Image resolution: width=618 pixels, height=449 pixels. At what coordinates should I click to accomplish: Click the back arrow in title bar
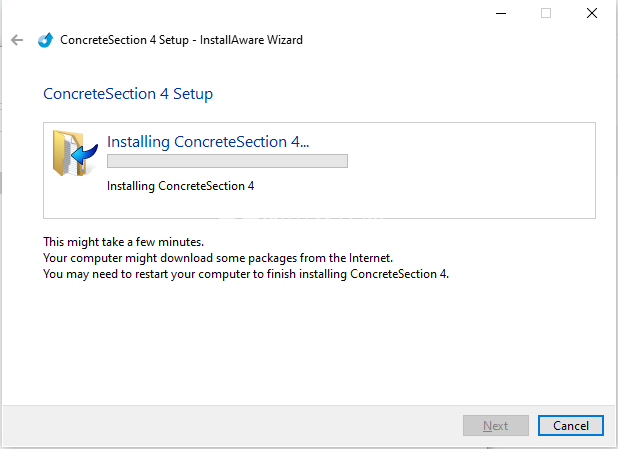click(17, 40)
